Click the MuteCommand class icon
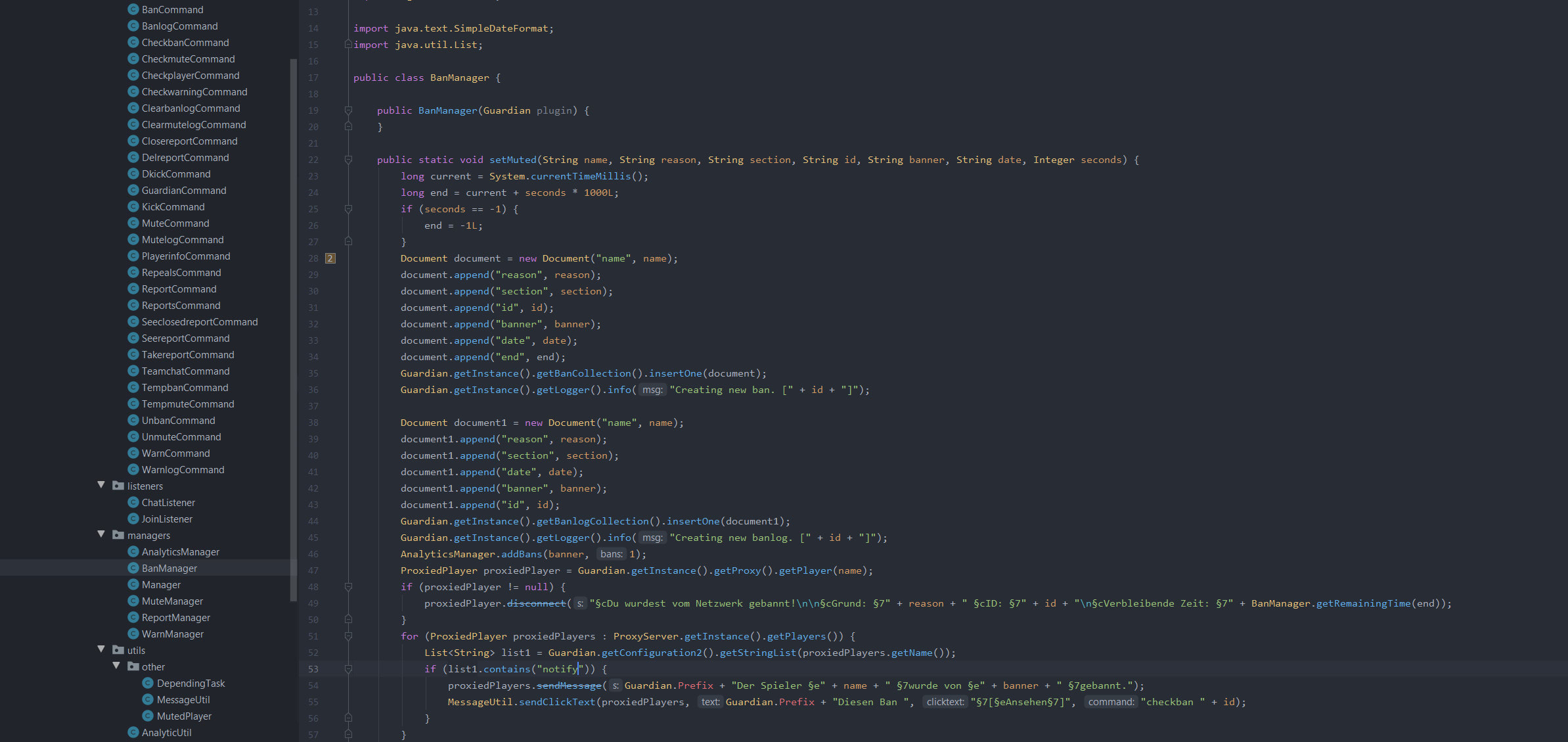The width and height of the screenshot is (1568, 742). point(134,223)
